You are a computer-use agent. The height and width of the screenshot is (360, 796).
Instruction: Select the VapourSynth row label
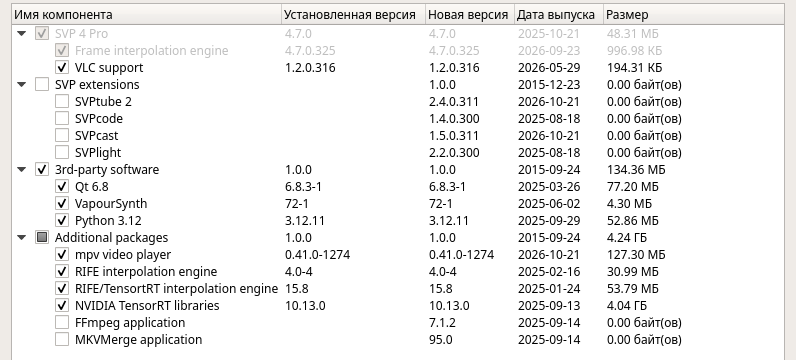click(x=111, y=204)
